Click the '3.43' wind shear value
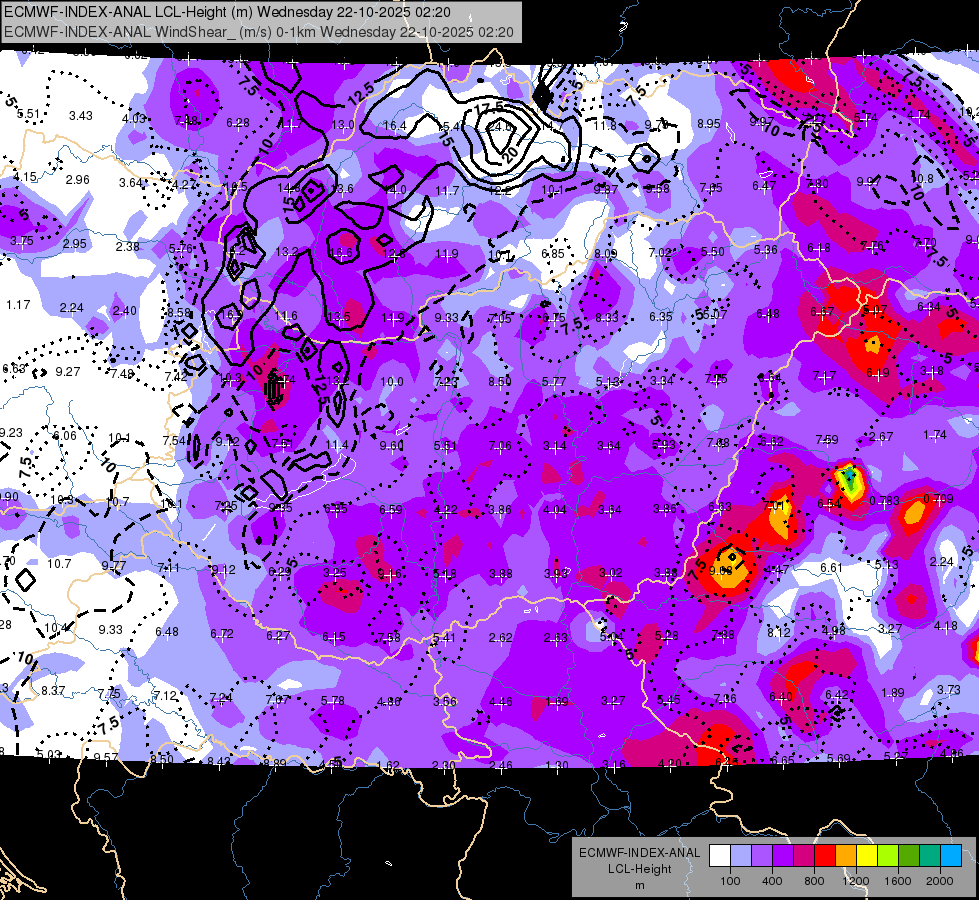 81,116
